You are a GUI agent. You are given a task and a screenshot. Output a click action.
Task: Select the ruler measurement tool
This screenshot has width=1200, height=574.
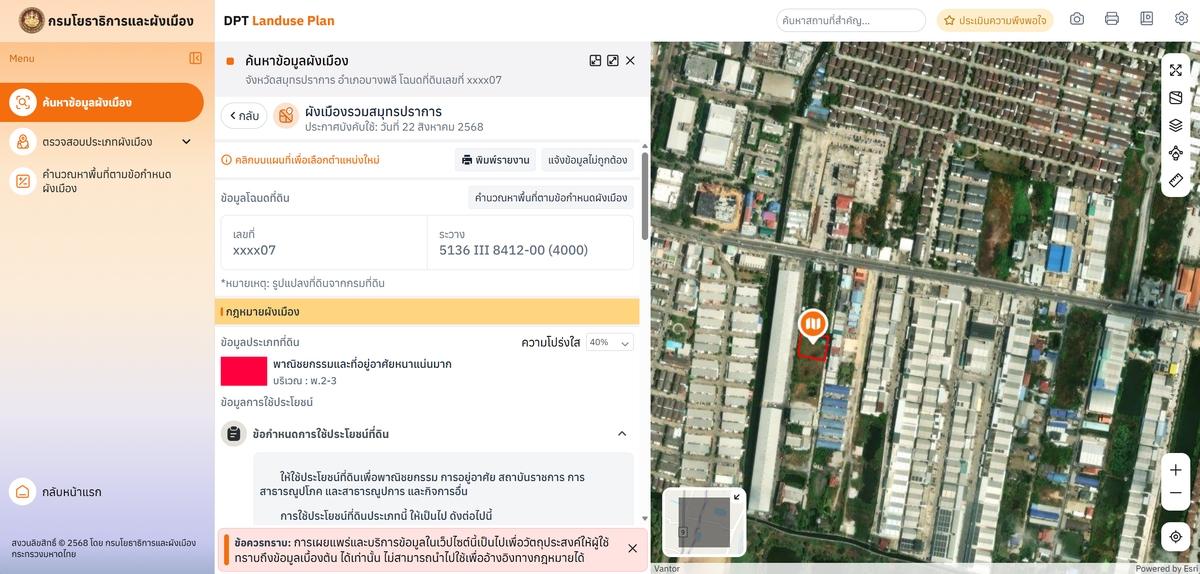click(1176, 181)
